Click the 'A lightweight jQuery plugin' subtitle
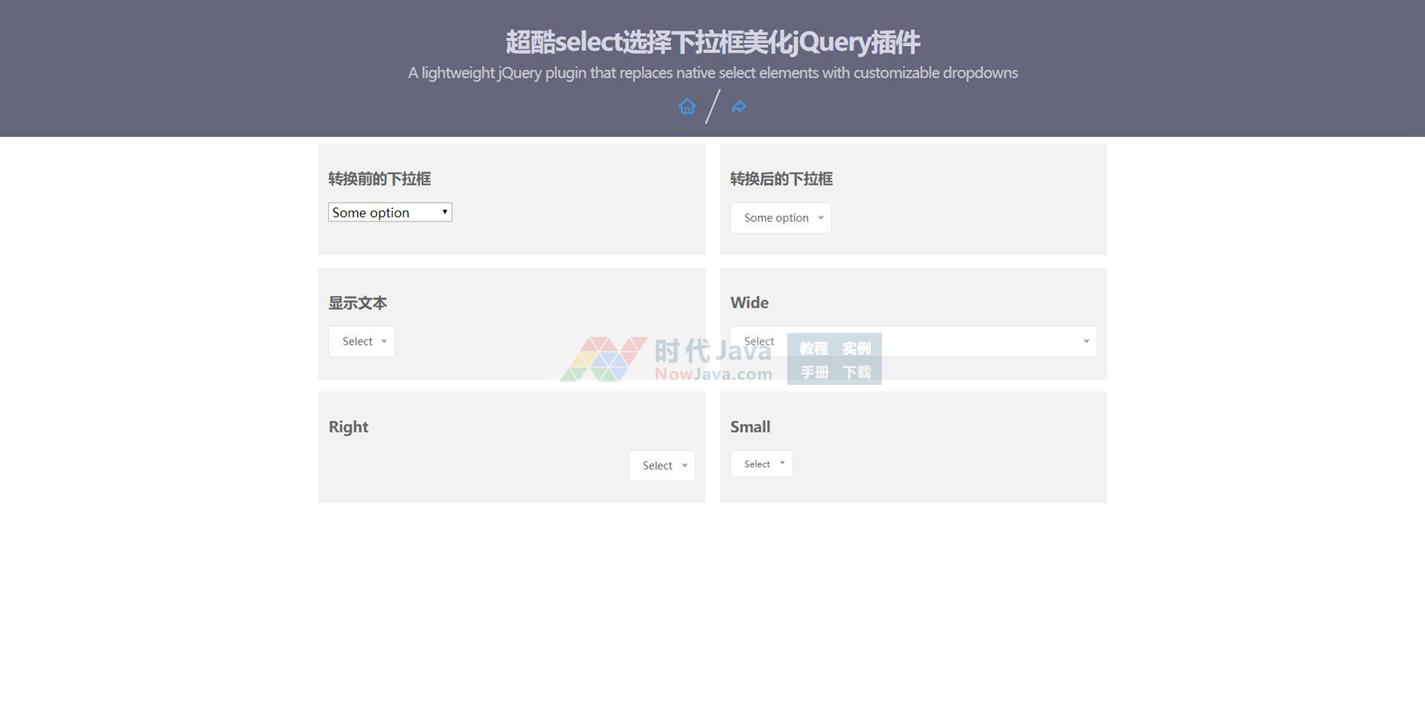The image size is (1425, 718). click(x=712, y=73)
